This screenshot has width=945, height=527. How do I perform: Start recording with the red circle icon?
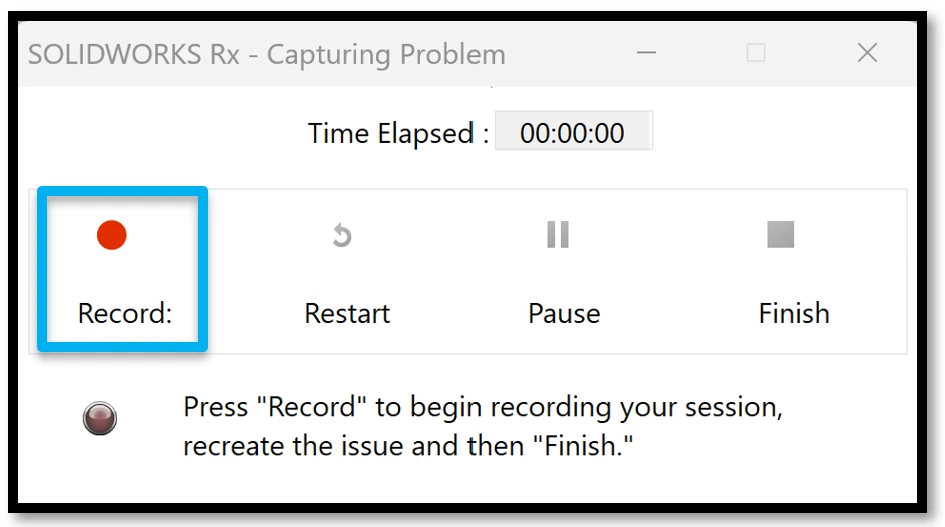point(111,235)
